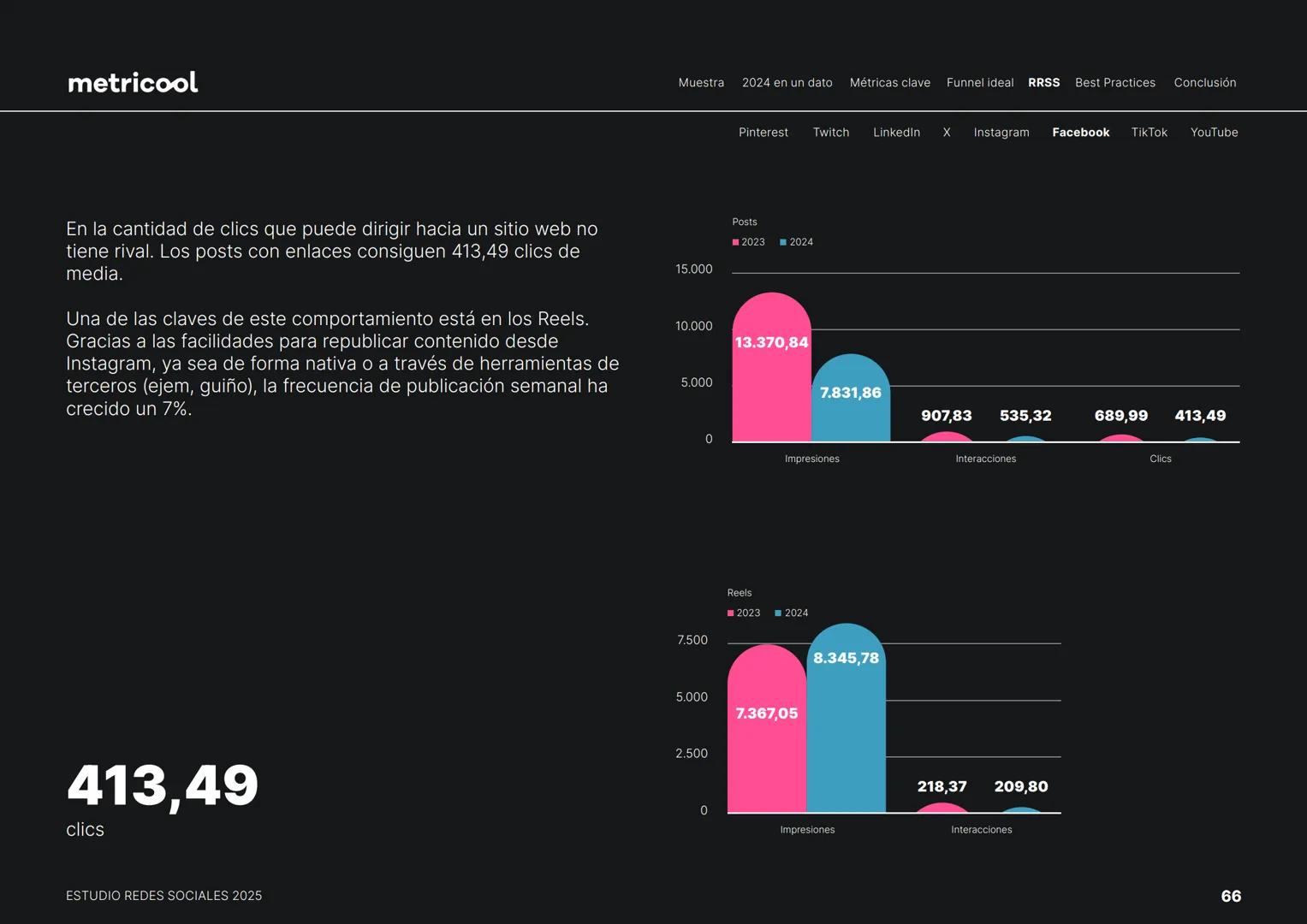
Task: Open the LinkedIn tab
Action: [x=896, y=133]
